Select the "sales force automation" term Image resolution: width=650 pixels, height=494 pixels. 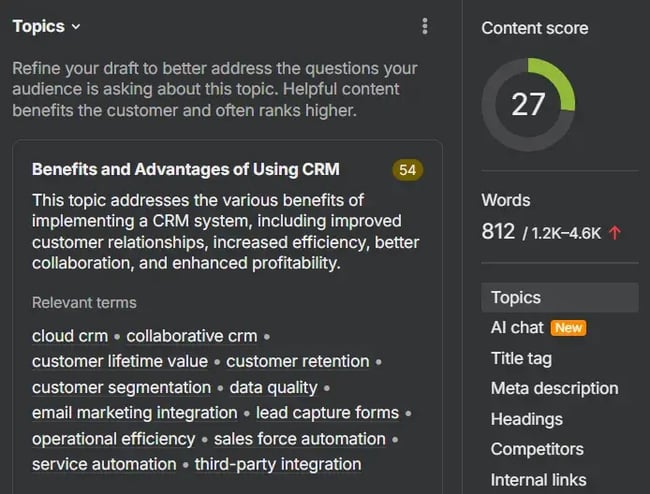click(299, 439)
